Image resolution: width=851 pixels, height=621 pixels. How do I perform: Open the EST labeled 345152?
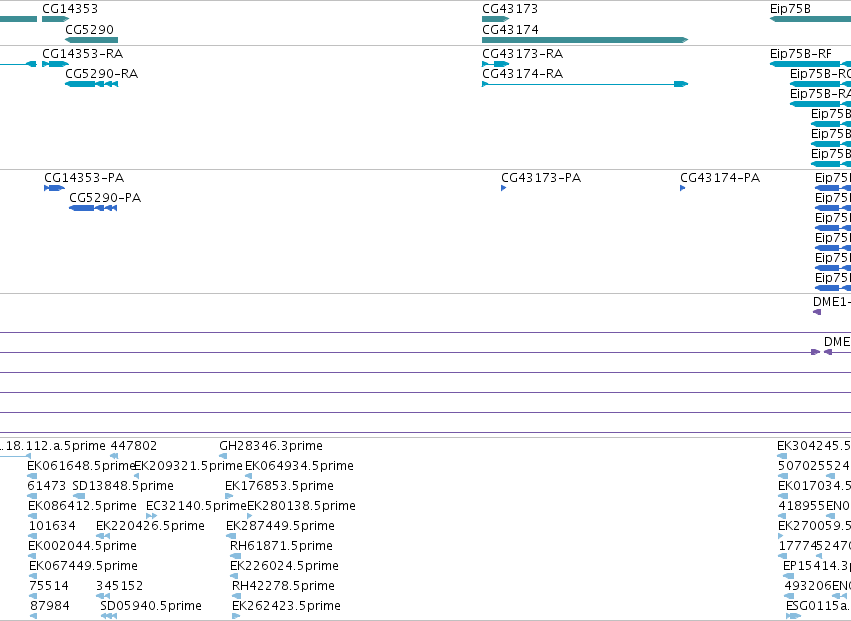119,586
